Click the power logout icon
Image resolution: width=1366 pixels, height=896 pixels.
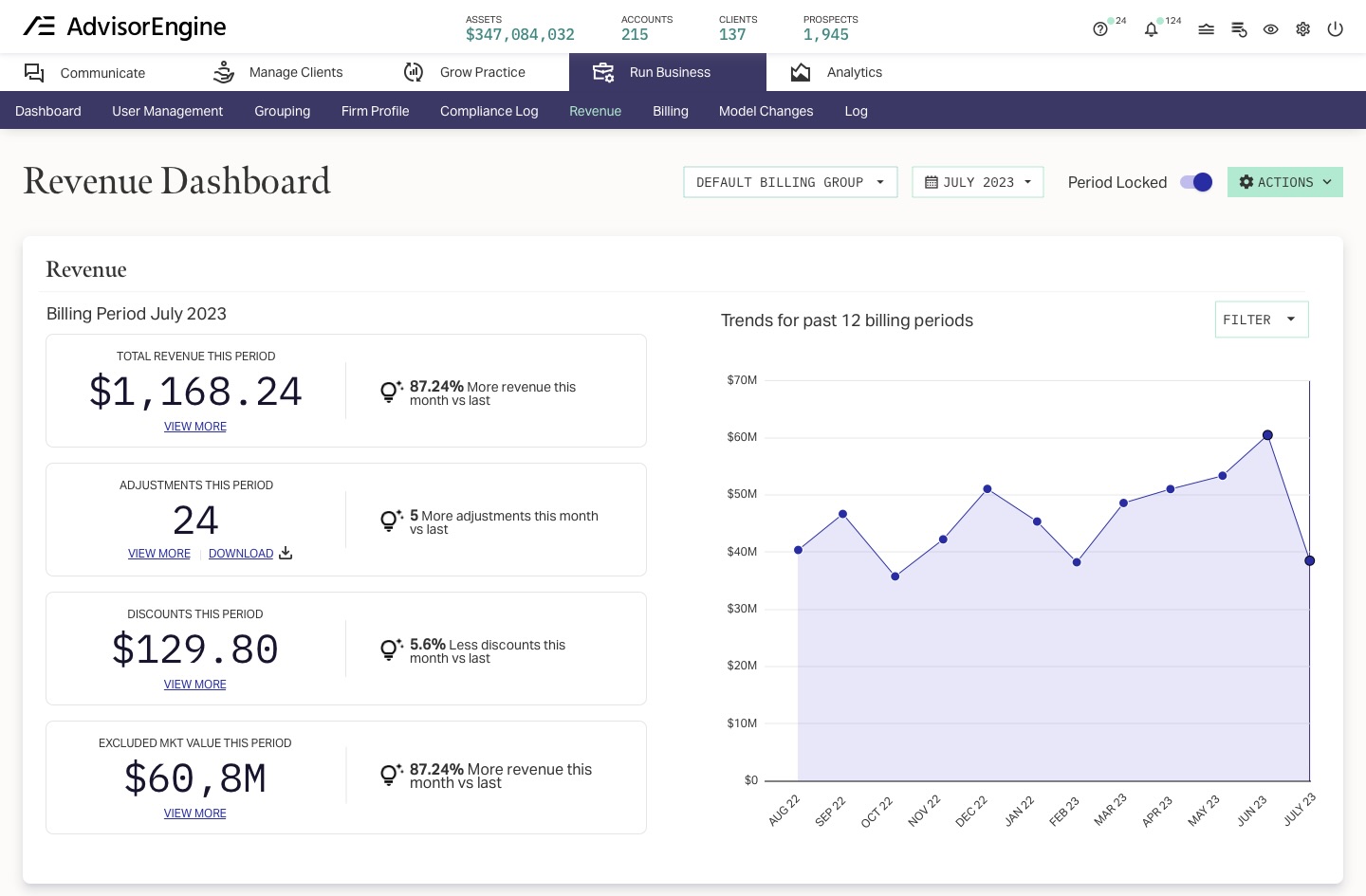[1336, 29]
